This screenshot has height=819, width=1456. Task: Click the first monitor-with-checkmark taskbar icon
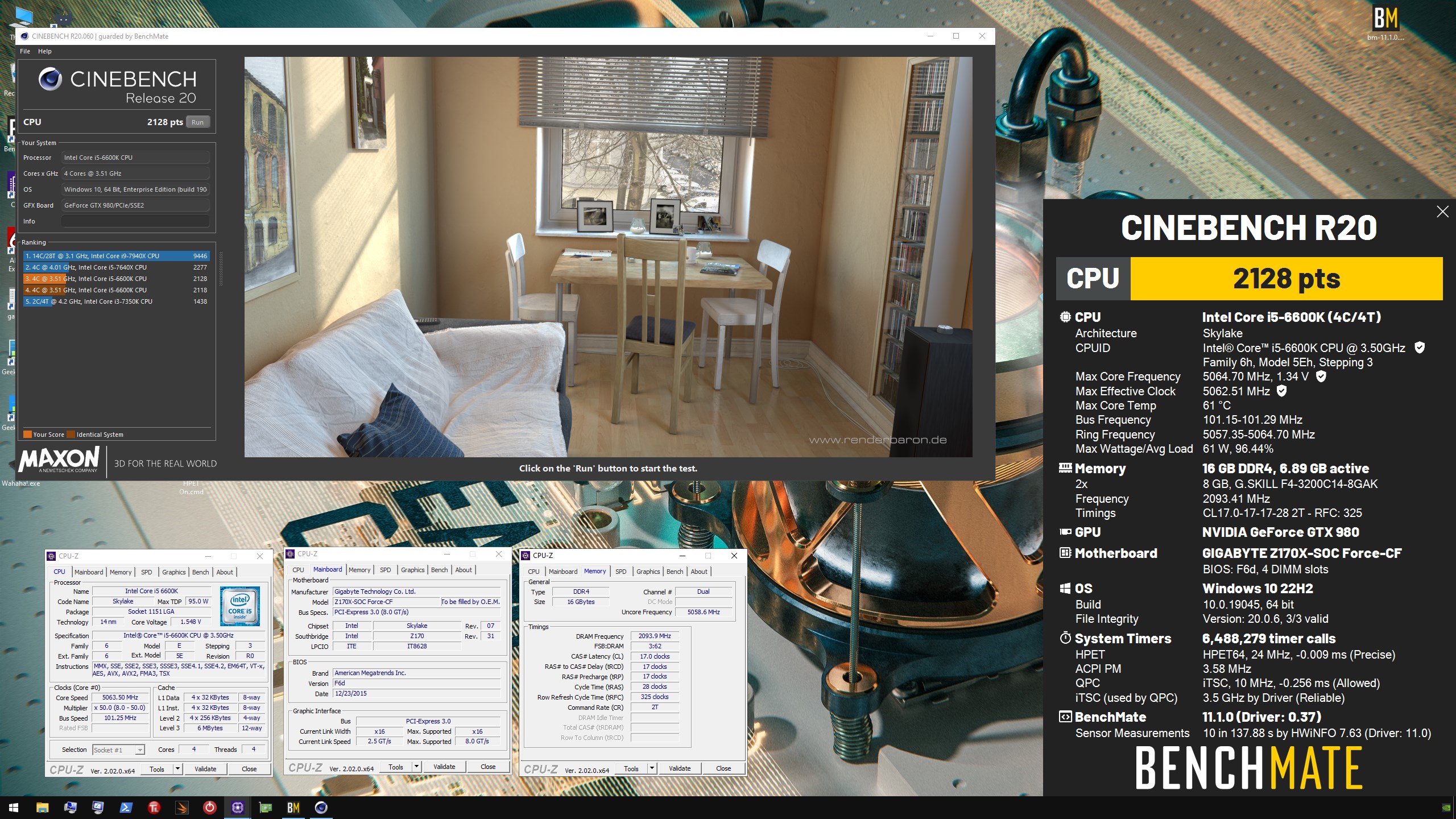tap(70, 807)
